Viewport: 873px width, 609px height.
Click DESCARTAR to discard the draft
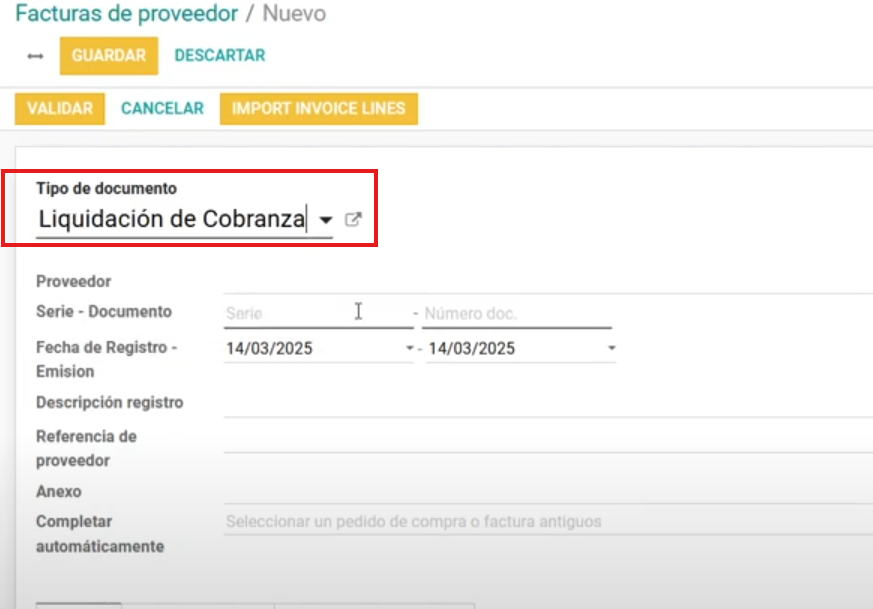[219, 56]
